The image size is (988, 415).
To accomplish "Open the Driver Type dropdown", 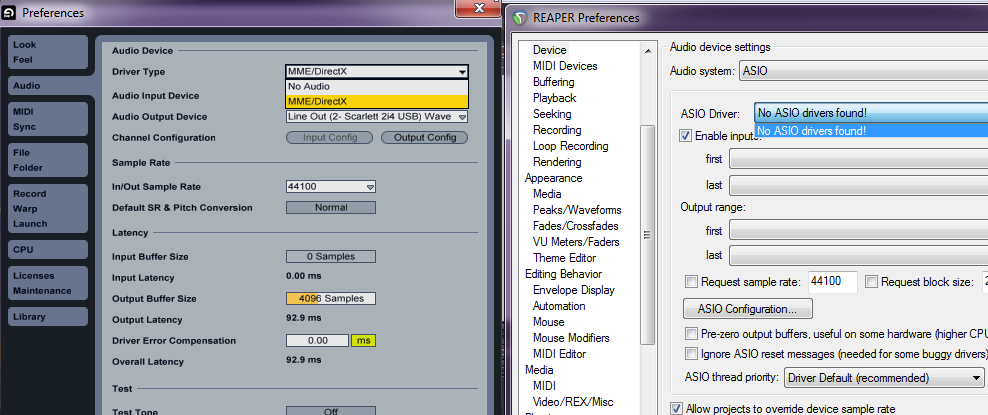I will tap(377, 72).
